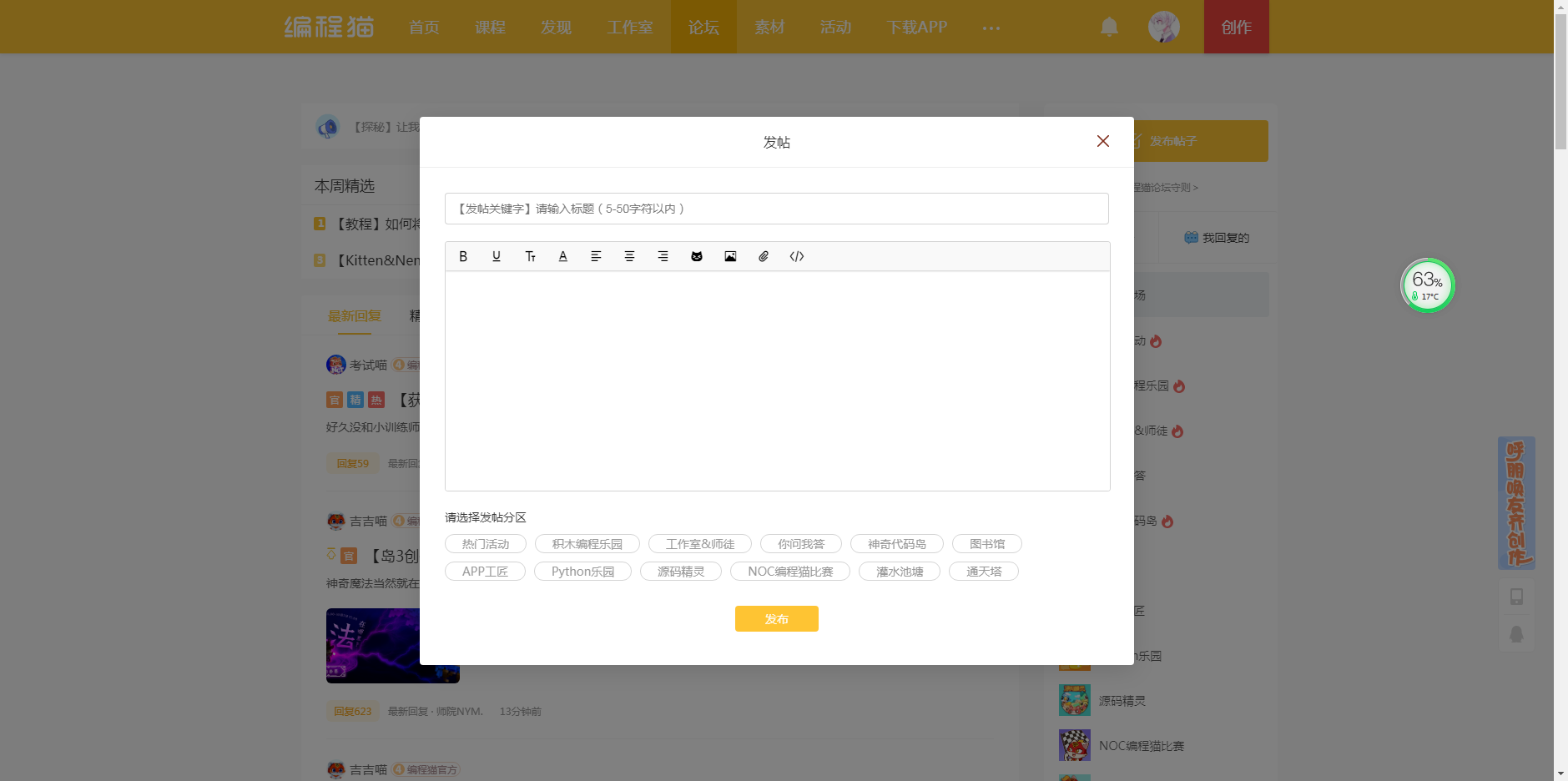Center-align text in editor

click(629, 256)
